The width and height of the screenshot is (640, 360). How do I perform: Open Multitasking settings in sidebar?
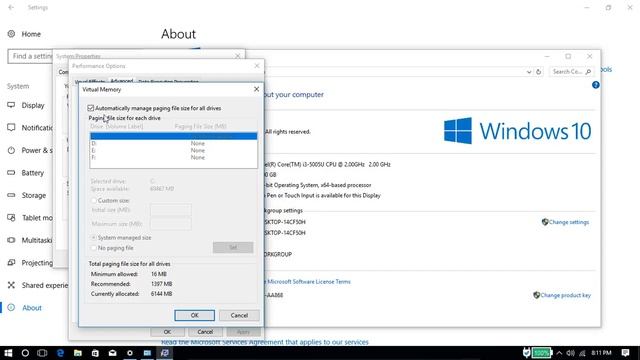pos(30,240)
